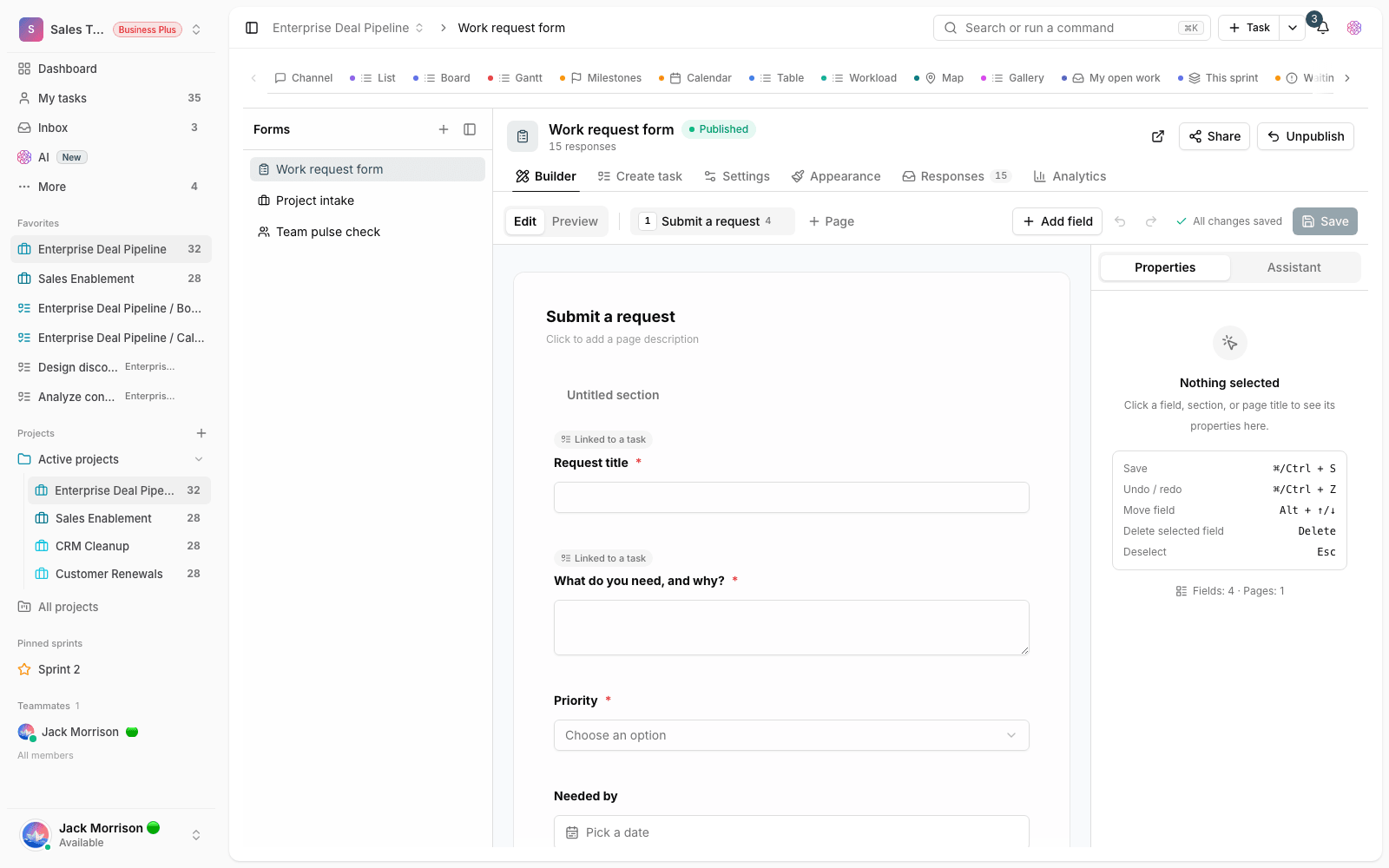
Task: Toggle the sidebar panel icon in header
Action: coord(252,28)
